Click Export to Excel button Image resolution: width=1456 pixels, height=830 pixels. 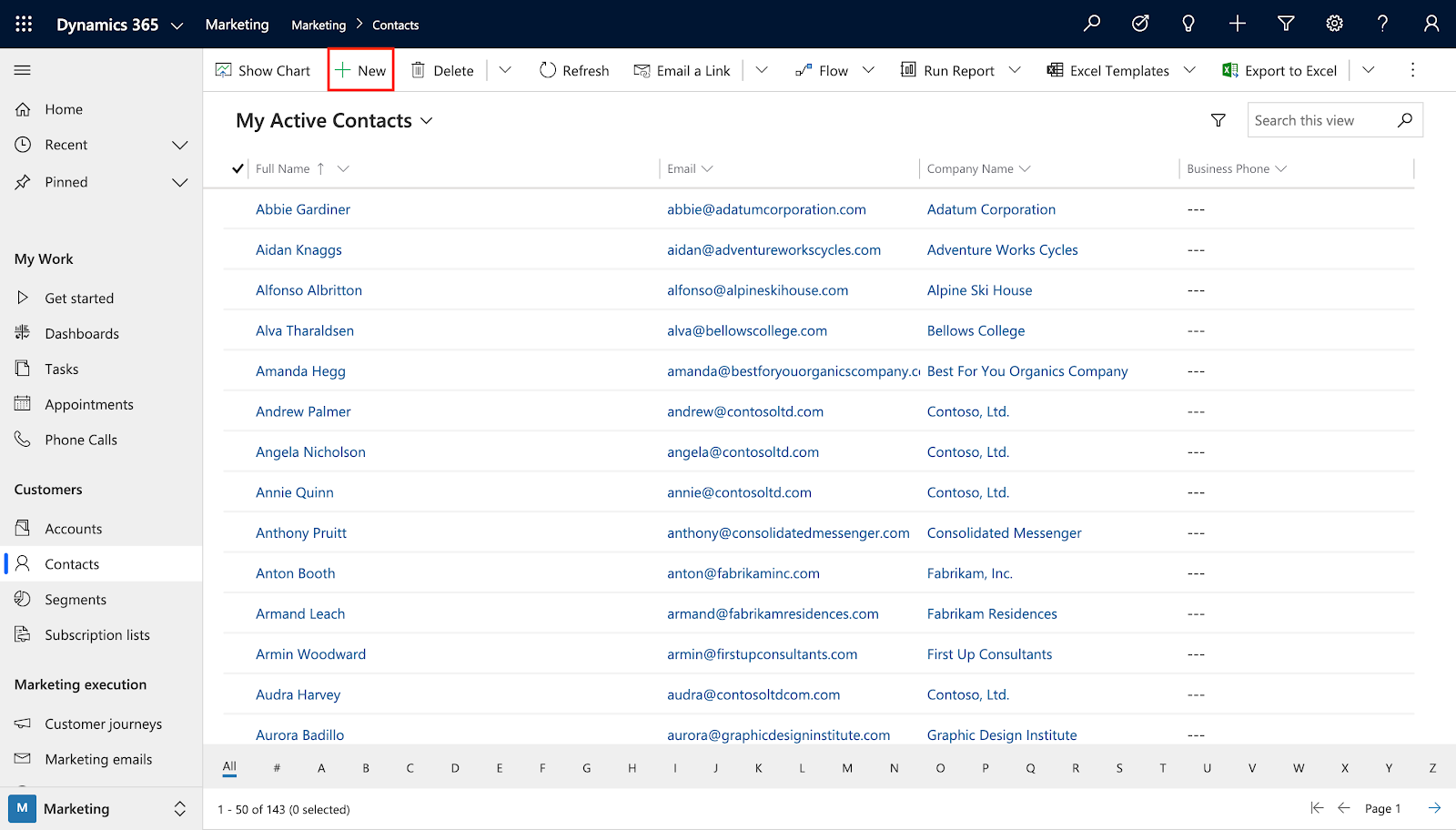(x=1279, y=71)
